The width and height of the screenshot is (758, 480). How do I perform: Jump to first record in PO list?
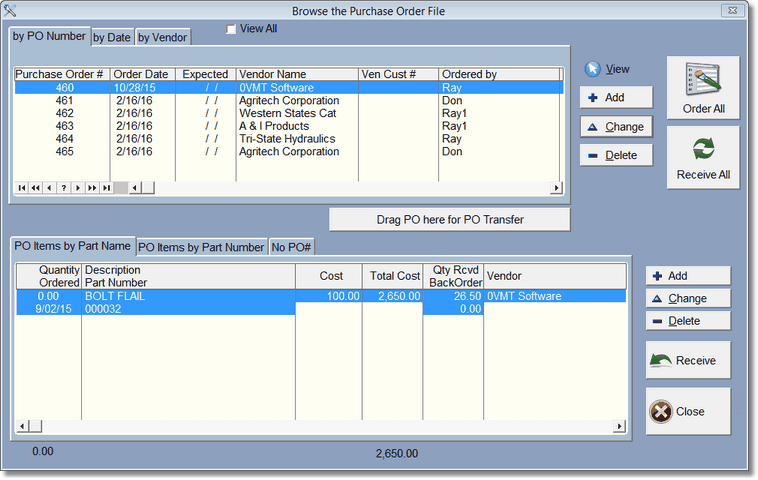pos(22,188)
